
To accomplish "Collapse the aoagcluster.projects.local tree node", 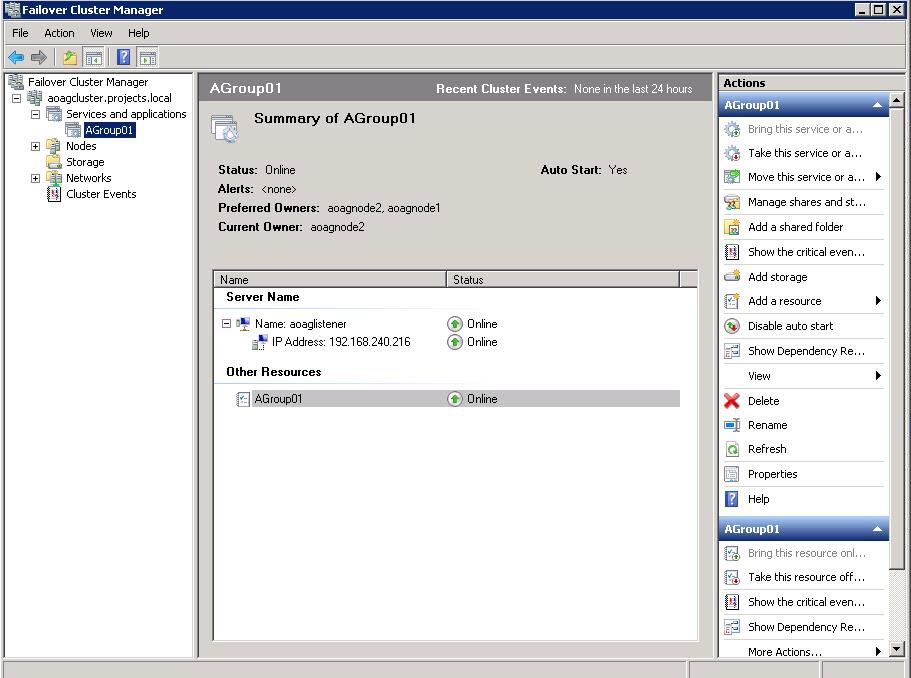I will pyautogui.click(x=16, y=98).
